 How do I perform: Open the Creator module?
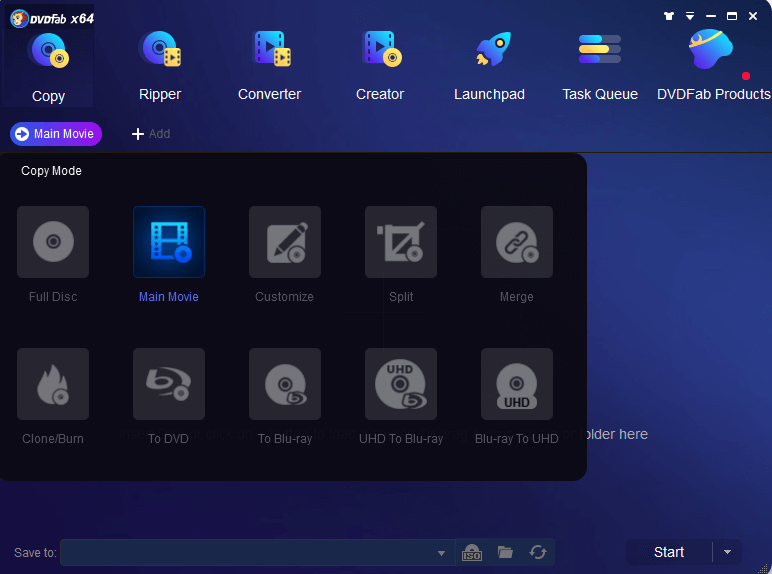click(x=380, y=66)
